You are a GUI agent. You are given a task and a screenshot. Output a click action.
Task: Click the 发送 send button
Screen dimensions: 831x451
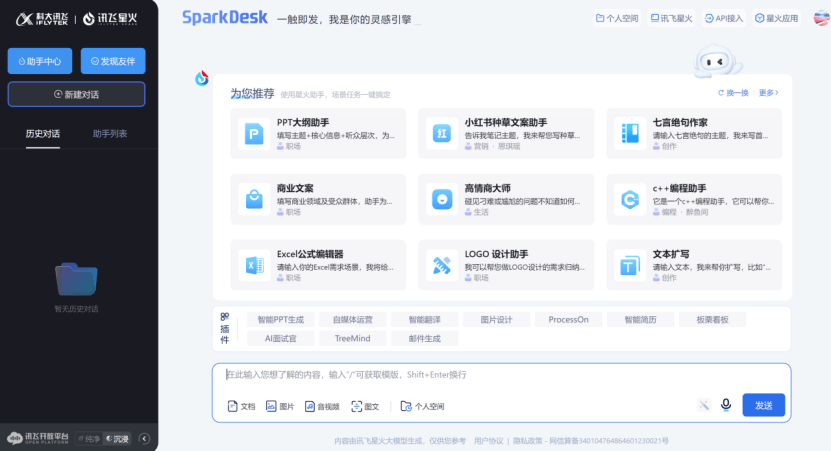tap(763, 405)
